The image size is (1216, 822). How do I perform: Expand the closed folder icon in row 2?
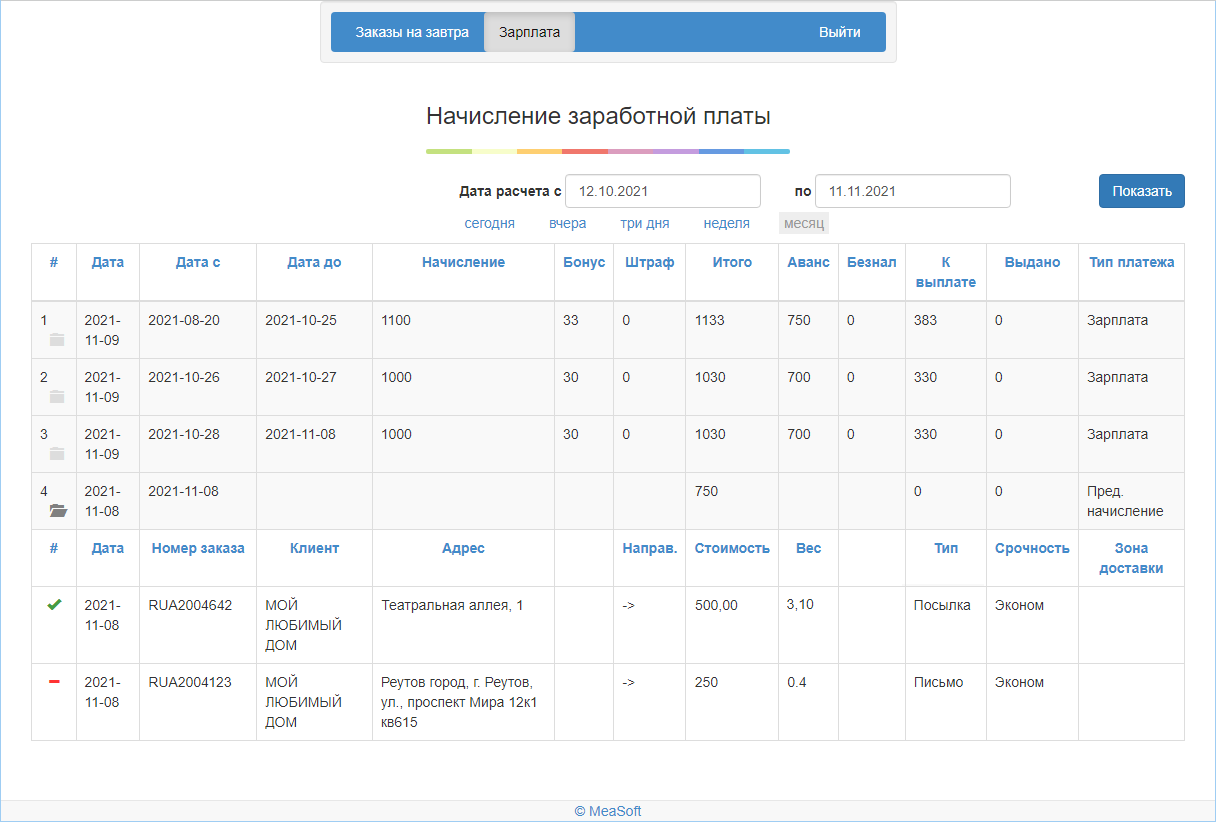(x=57, y=397)
